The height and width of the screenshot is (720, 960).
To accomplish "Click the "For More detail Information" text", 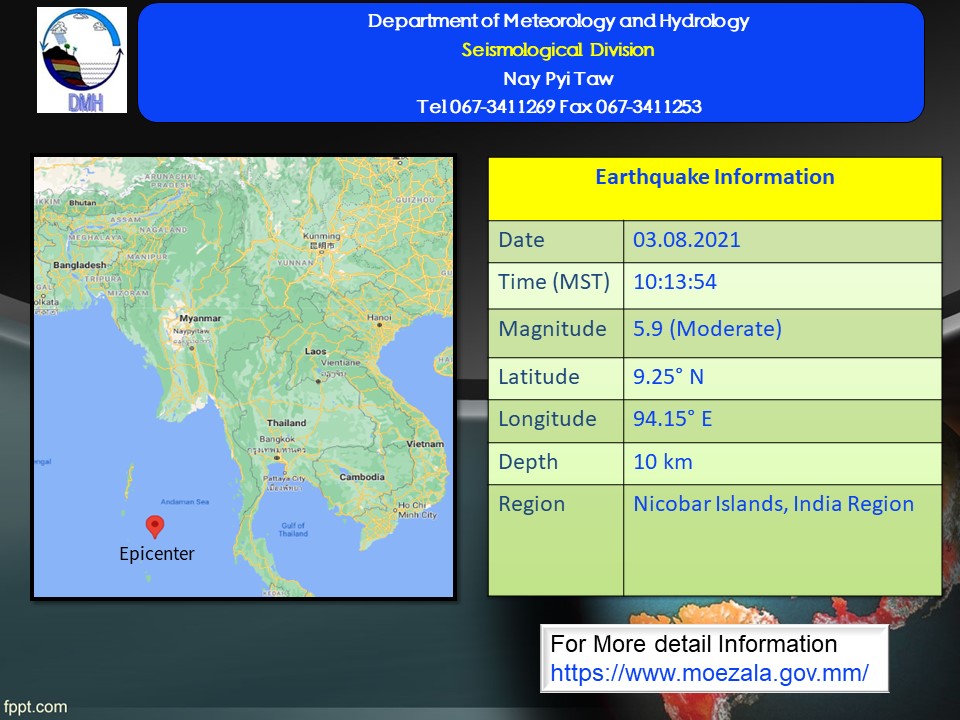I will pos(694,644).
